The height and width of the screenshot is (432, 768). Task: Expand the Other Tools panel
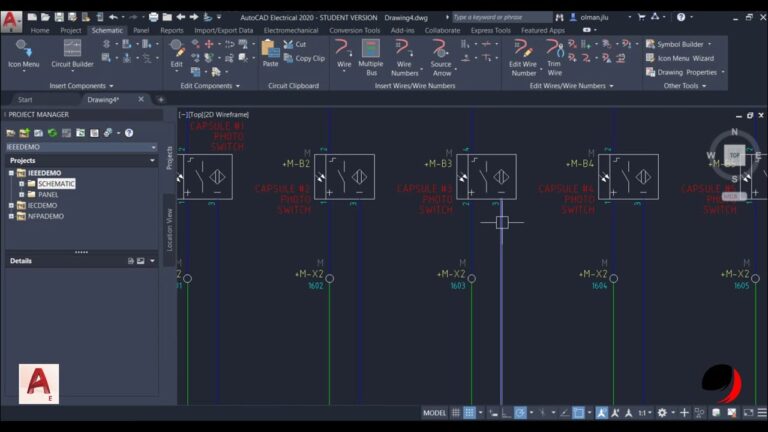685,86
